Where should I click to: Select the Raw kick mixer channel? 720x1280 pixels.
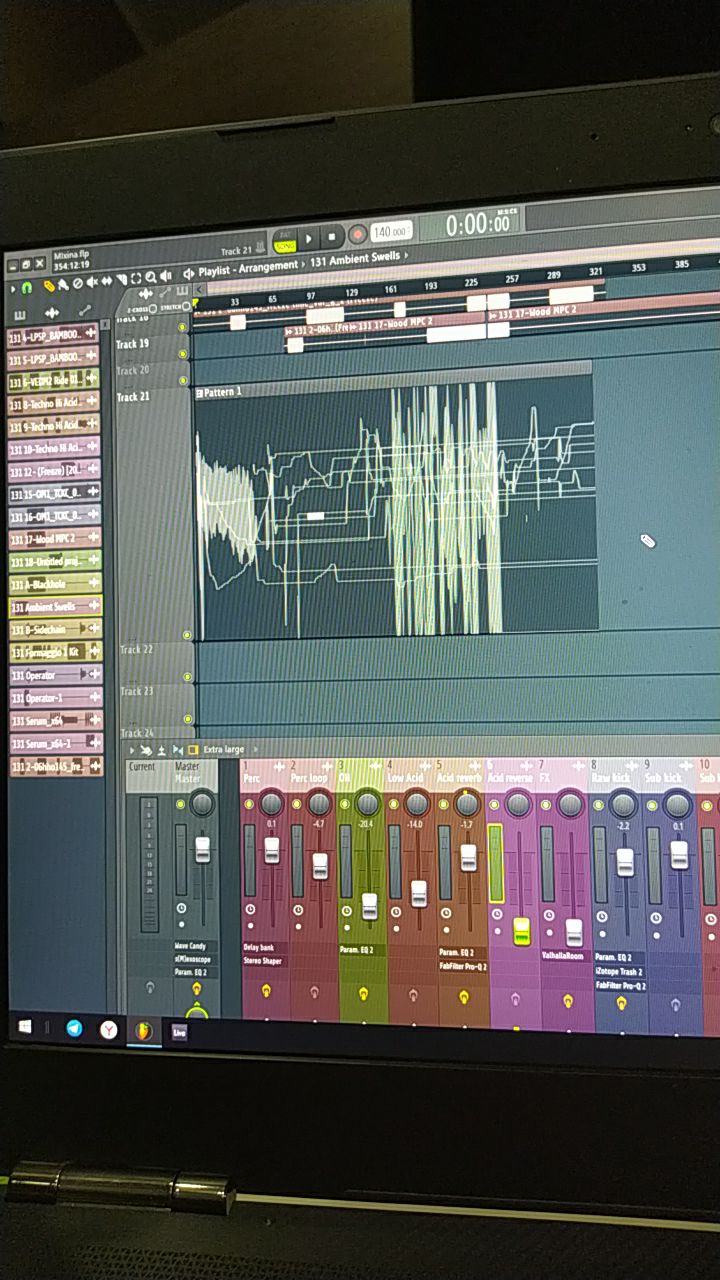611,777
